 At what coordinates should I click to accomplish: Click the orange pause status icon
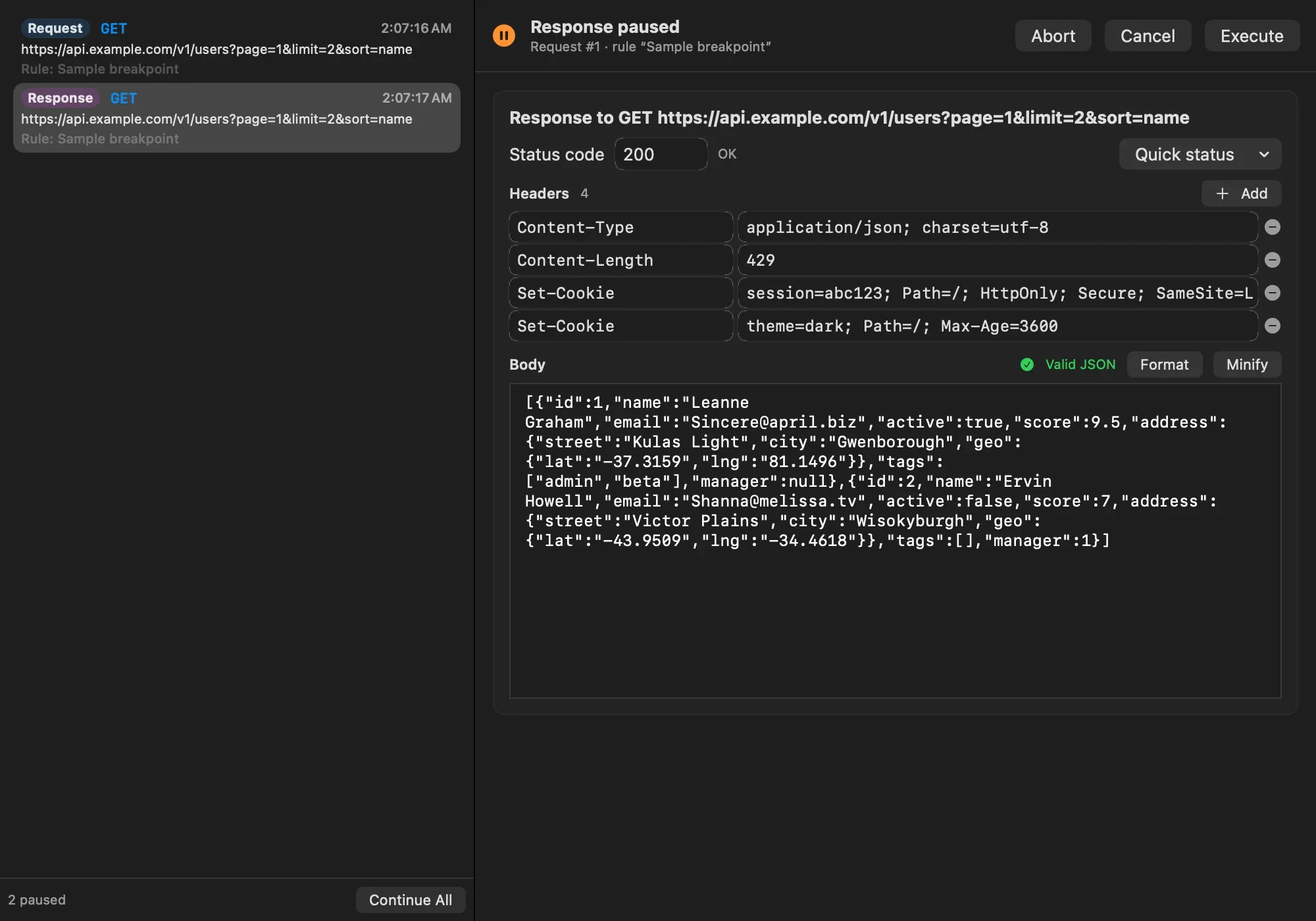coord(504,36)
